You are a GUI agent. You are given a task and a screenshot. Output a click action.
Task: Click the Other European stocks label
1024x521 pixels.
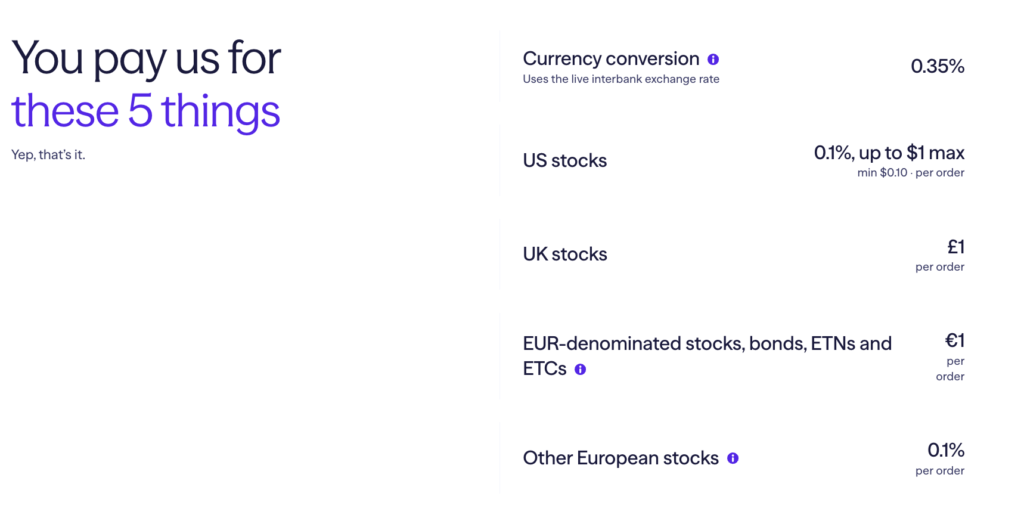tap(620, 458)
